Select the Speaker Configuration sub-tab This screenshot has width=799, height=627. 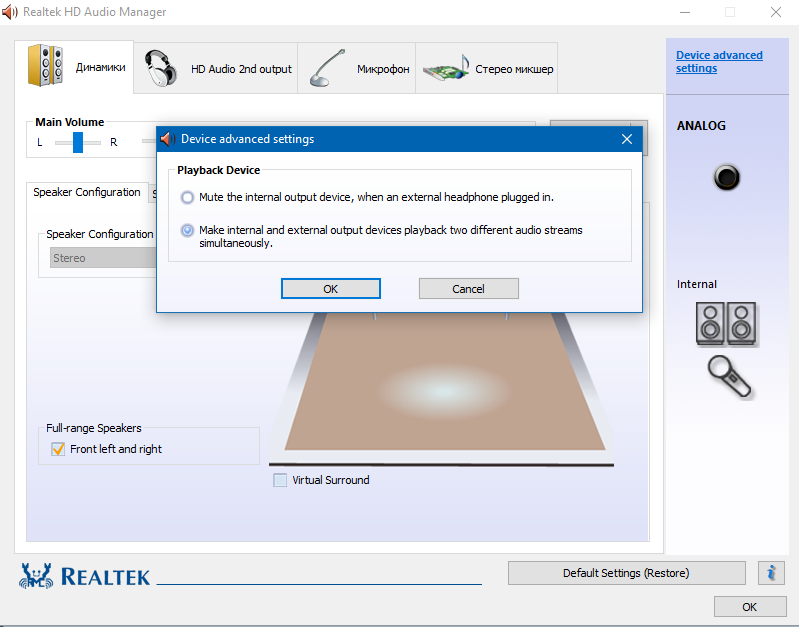pos(87,192)
